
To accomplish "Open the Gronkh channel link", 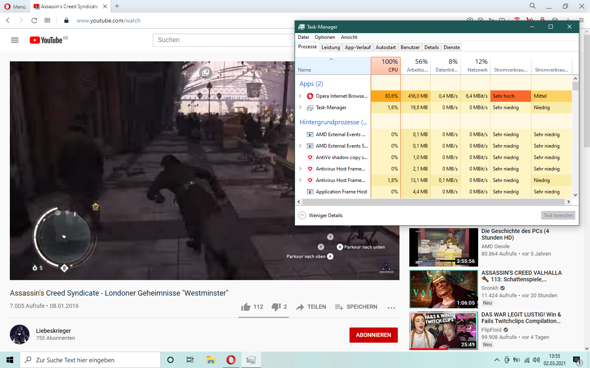I will 490,288.
